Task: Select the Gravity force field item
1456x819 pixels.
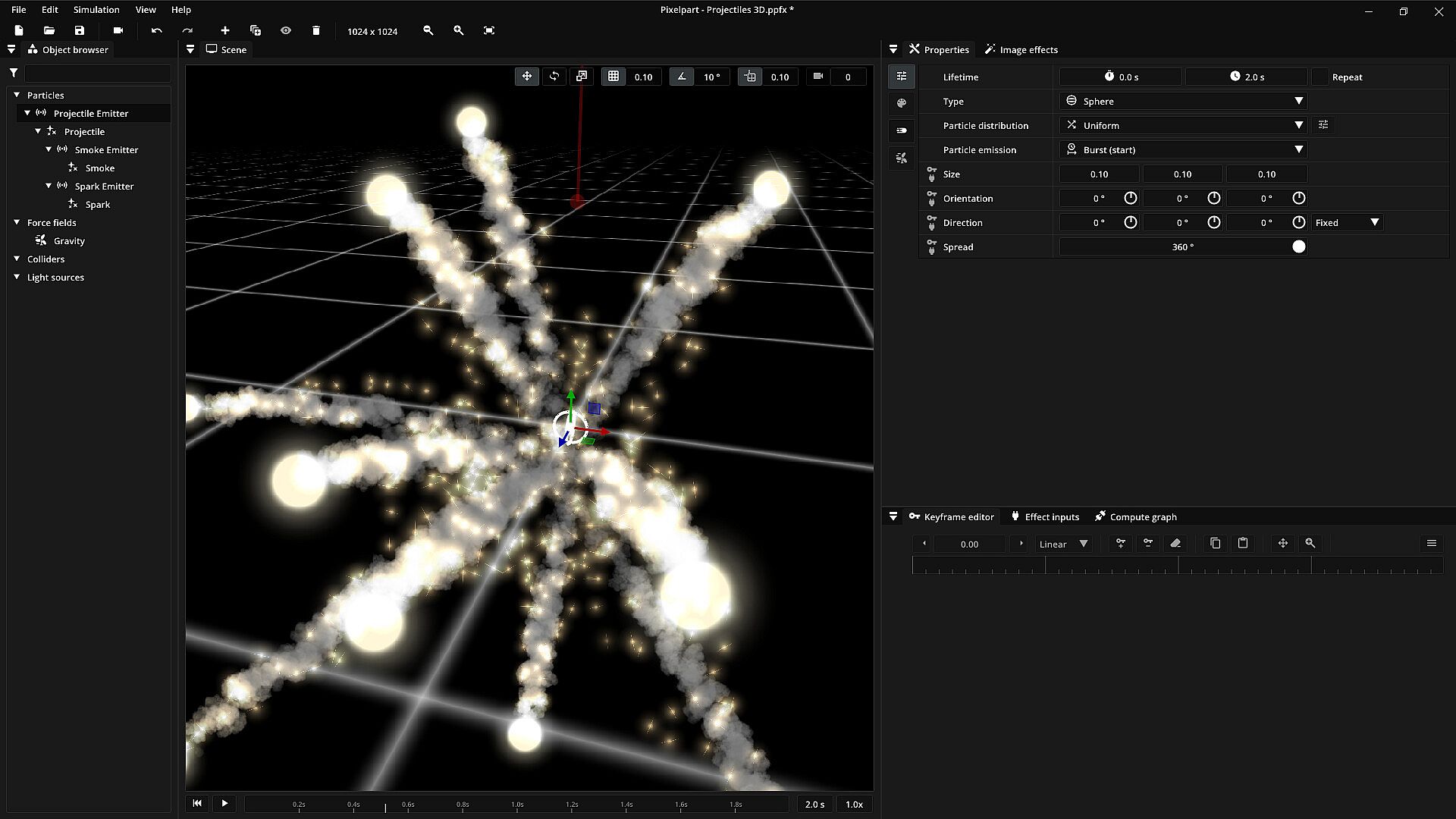Action: coord(69,240)
